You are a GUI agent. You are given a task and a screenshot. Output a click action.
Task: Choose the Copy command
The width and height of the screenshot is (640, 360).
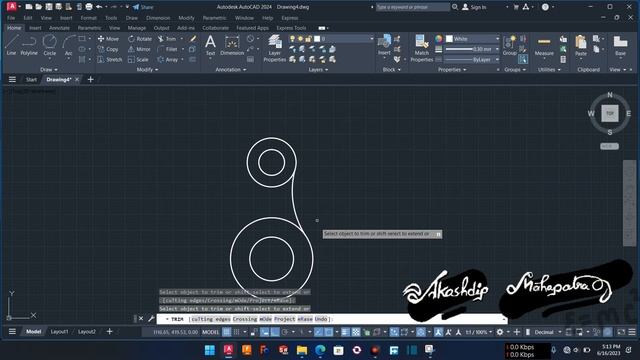pos(108,49)
